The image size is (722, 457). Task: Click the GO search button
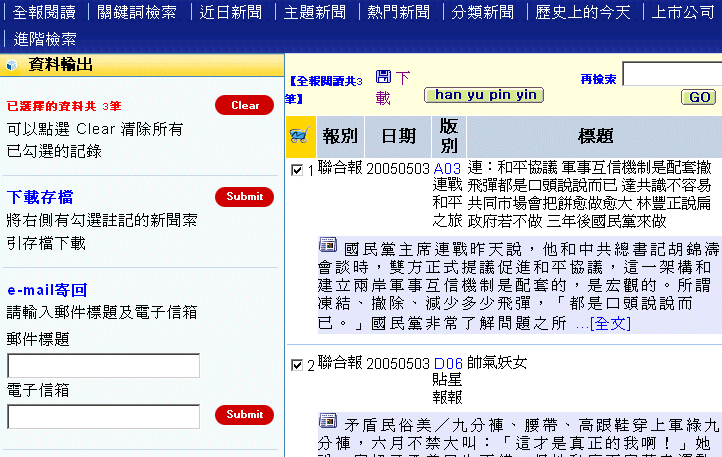pyautogui.click(x=698, y=97)
